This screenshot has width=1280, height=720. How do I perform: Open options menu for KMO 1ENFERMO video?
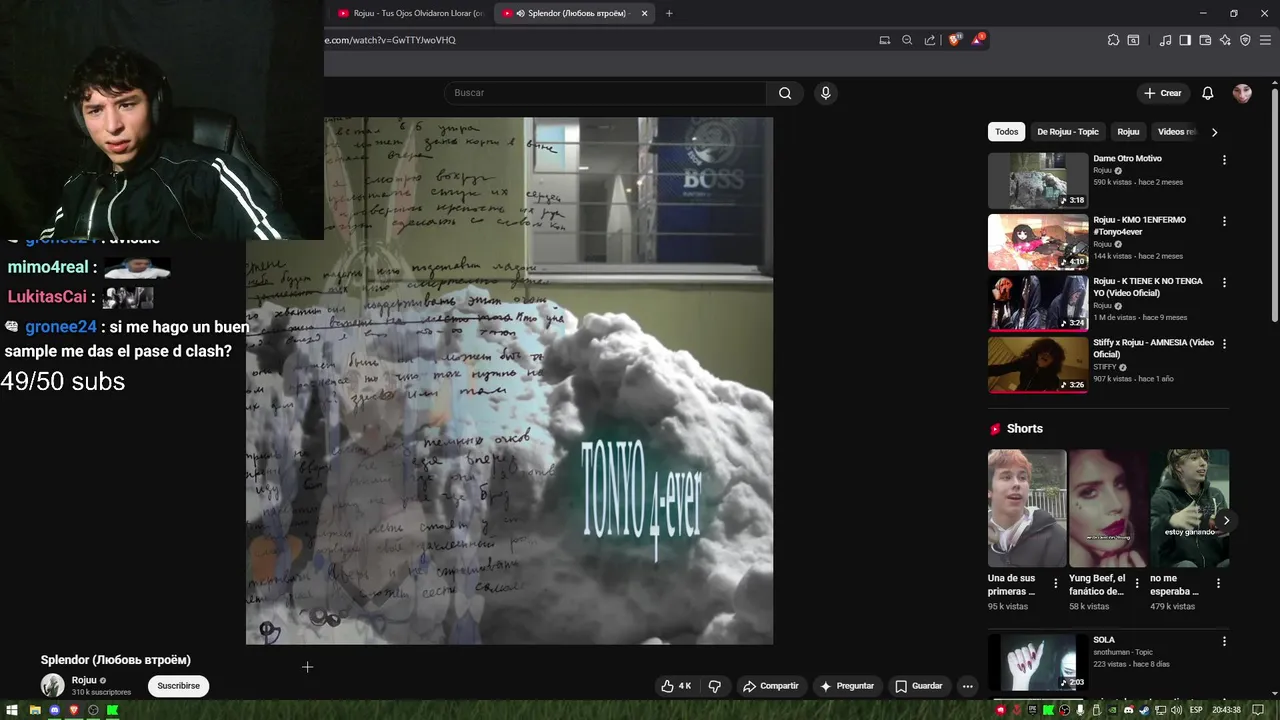click(x=1224, y=221)
